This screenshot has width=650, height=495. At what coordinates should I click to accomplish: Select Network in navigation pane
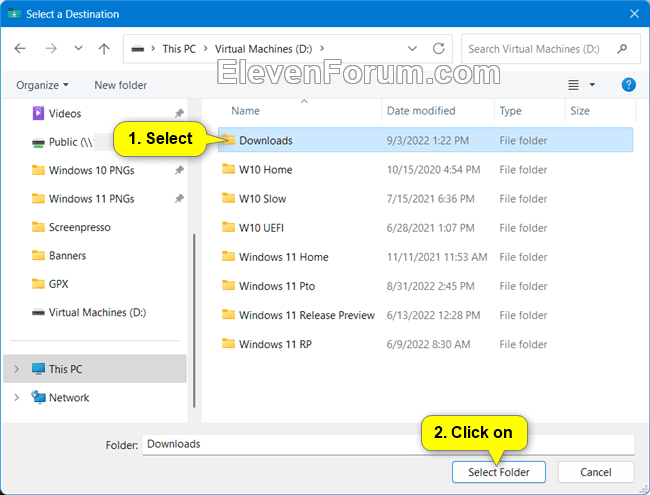[x=68, y=398]
